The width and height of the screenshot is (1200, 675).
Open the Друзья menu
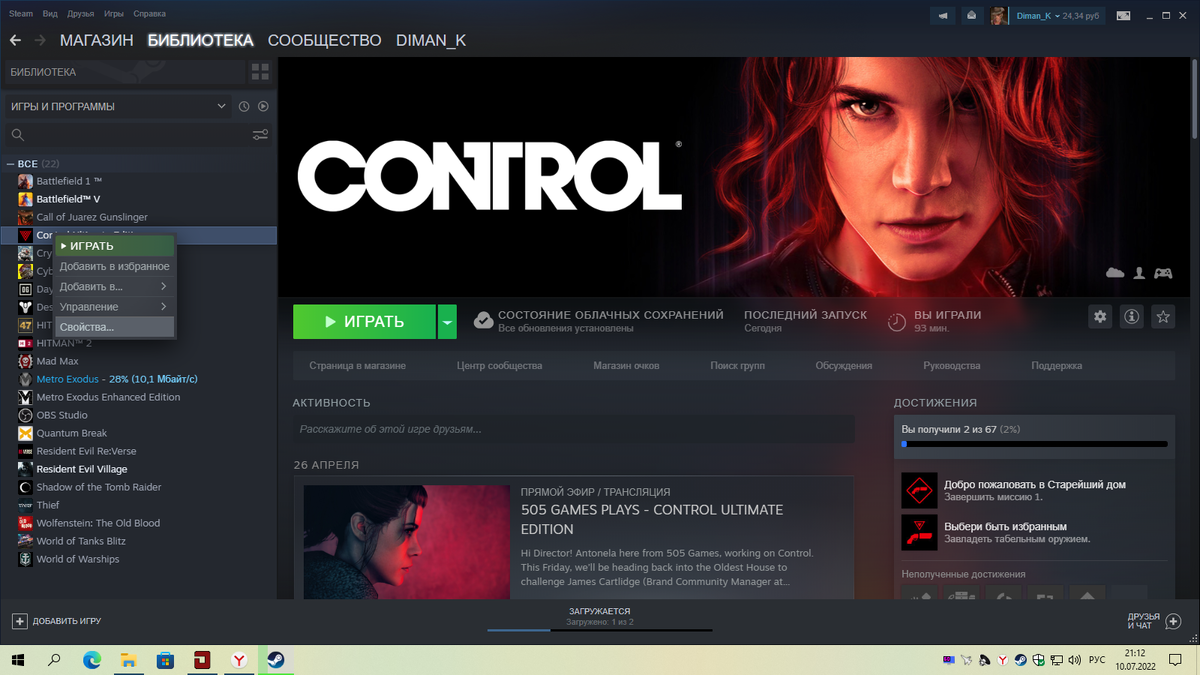pyautogui.click(x=81, y=14)
